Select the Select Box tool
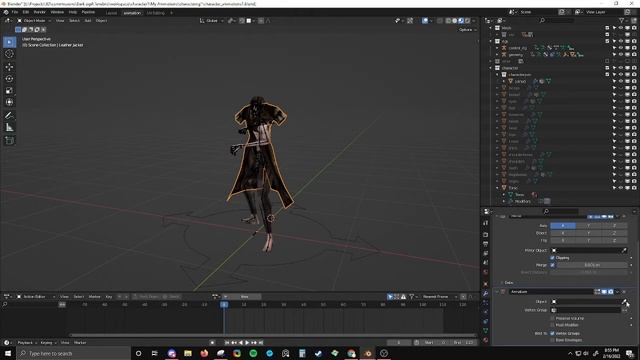This screenshot has height=360, width=640. [9, 42]
